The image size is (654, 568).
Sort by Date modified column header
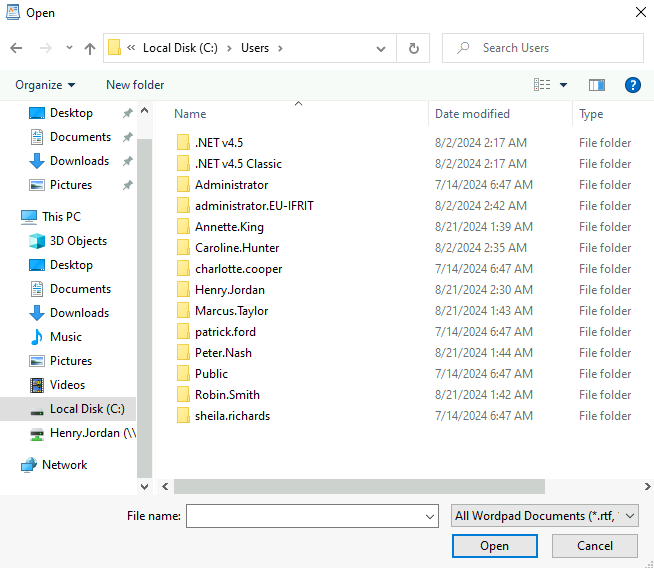tap(472, 114)
